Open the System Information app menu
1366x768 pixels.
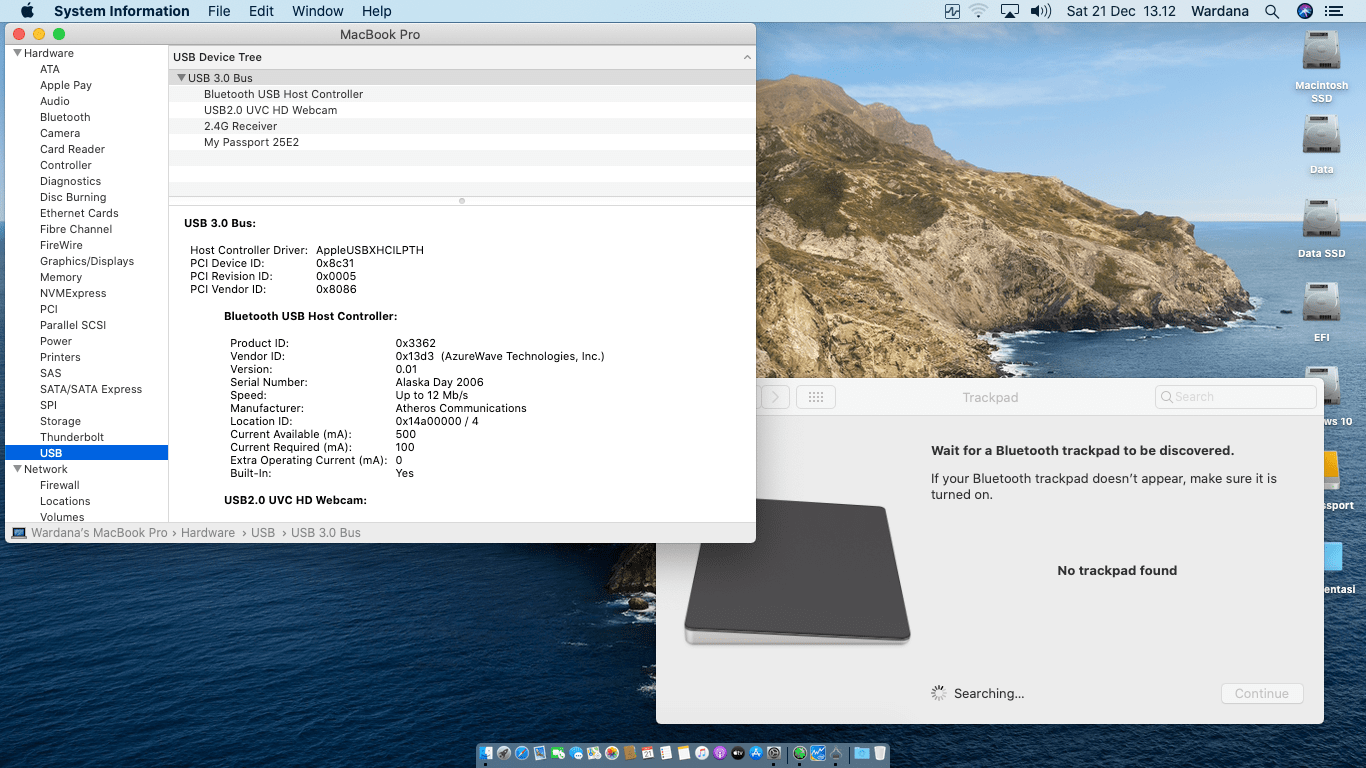pyautogui.click(x=121, y=11)
